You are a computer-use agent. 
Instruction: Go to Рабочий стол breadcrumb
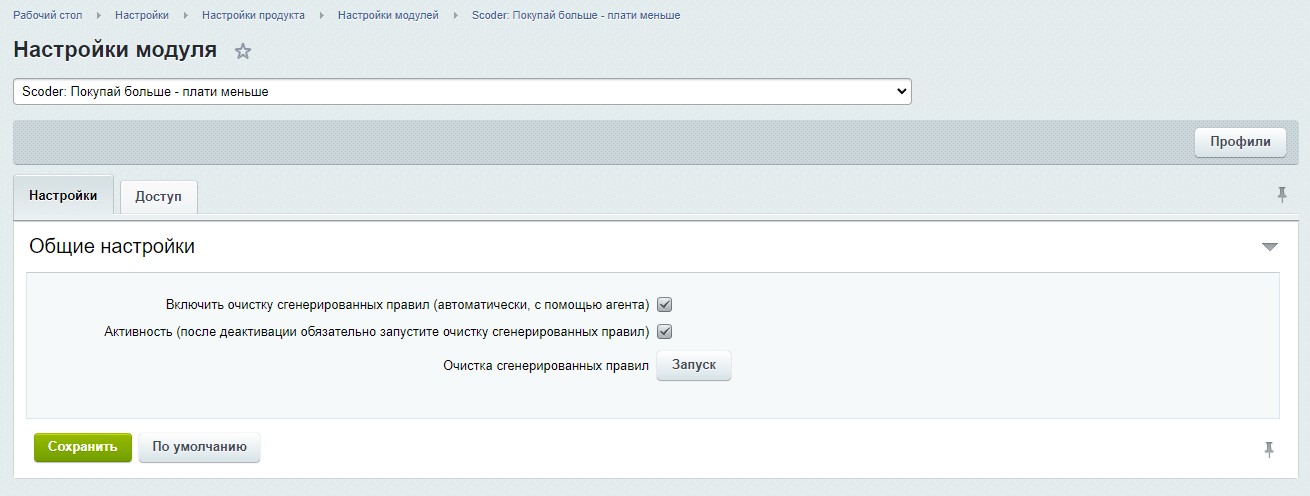point(47,16)
